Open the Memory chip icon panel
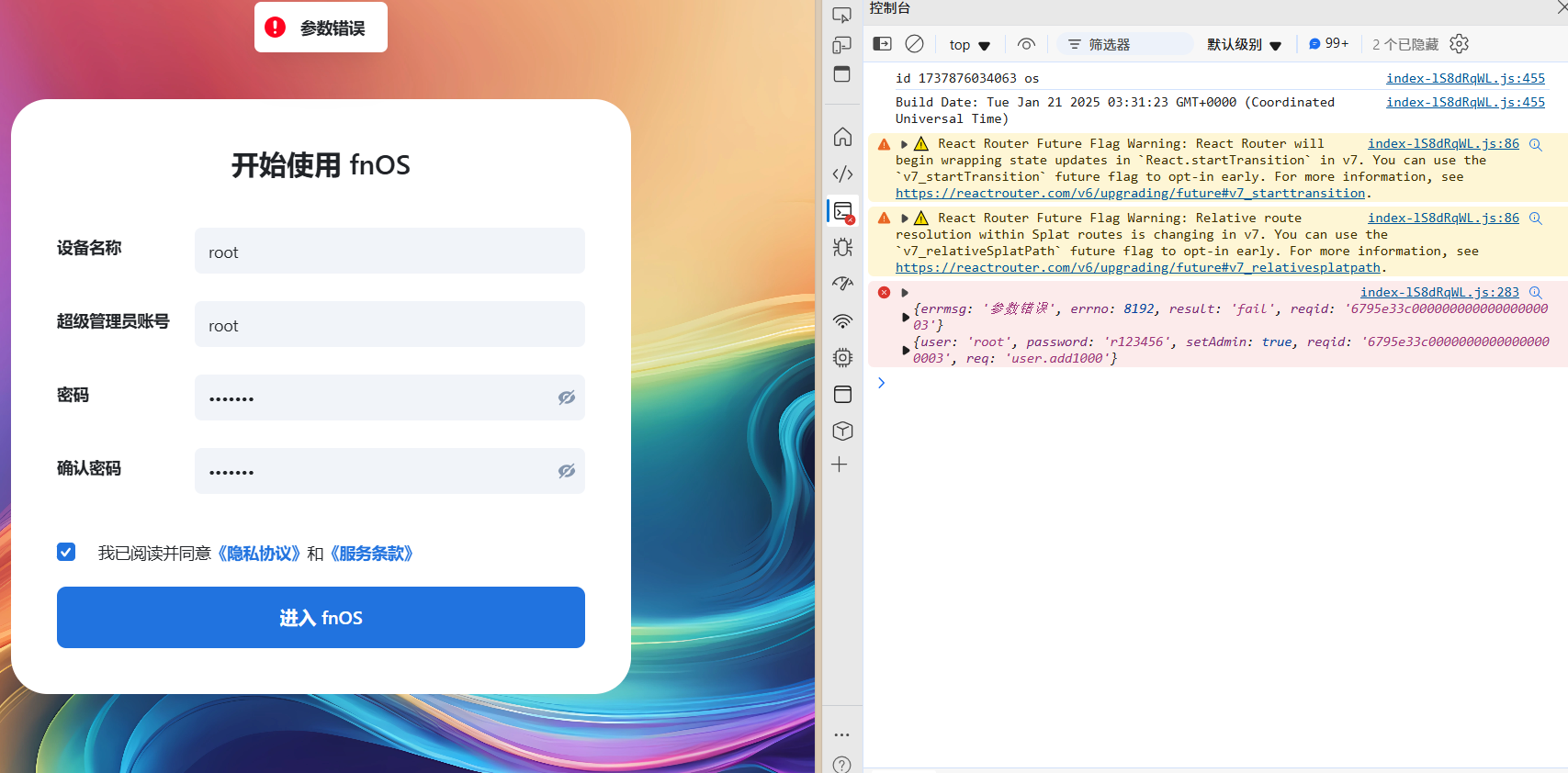Image resolution: width=1568 pixels, height=773 pixels. pos(842,357)
